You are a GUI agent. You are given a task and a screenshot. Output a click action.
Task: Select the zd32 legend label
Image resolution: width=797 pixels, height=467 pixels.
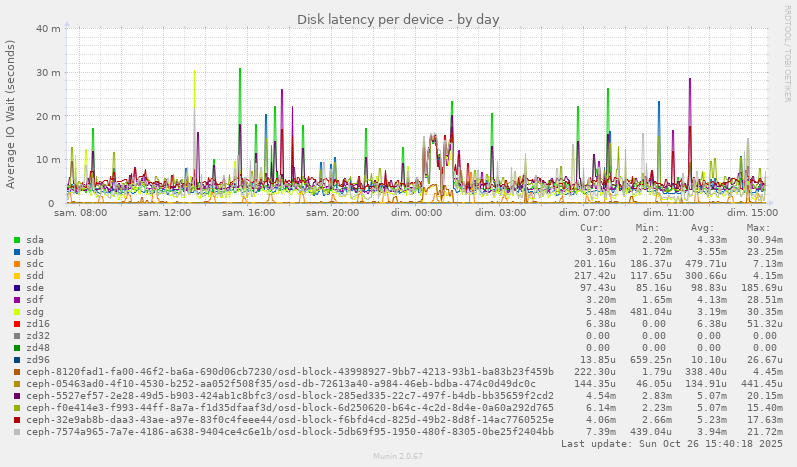click(x=38, y=336)
